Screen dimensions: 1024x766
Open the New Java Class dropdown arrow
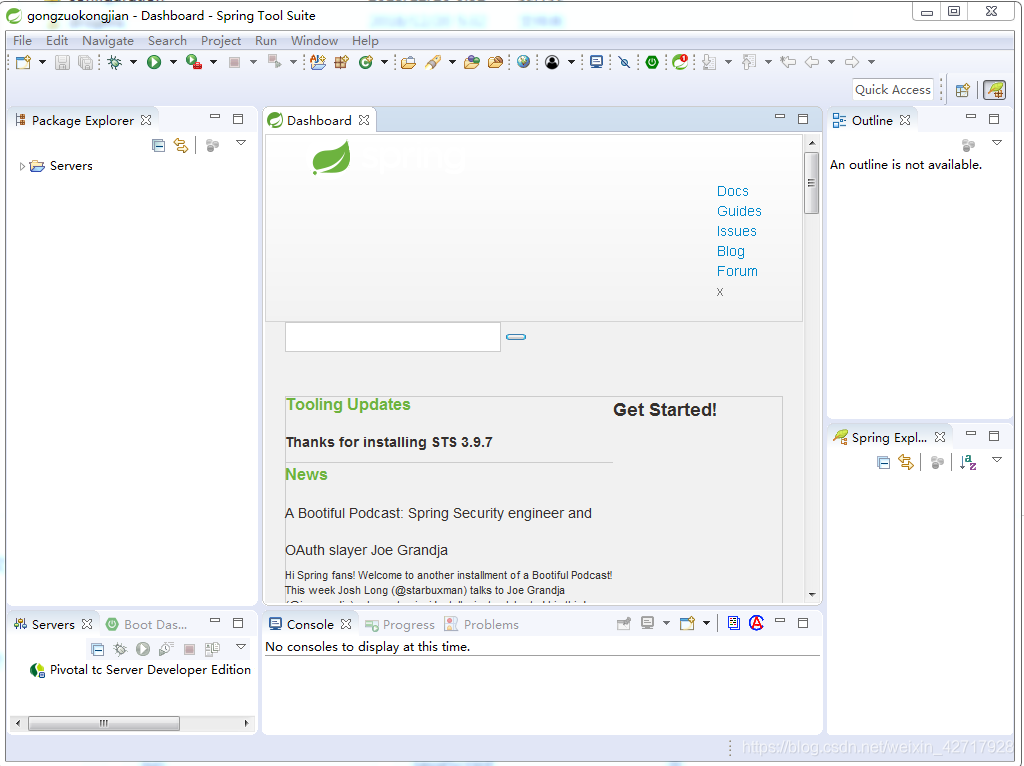(x=384, y=62)
